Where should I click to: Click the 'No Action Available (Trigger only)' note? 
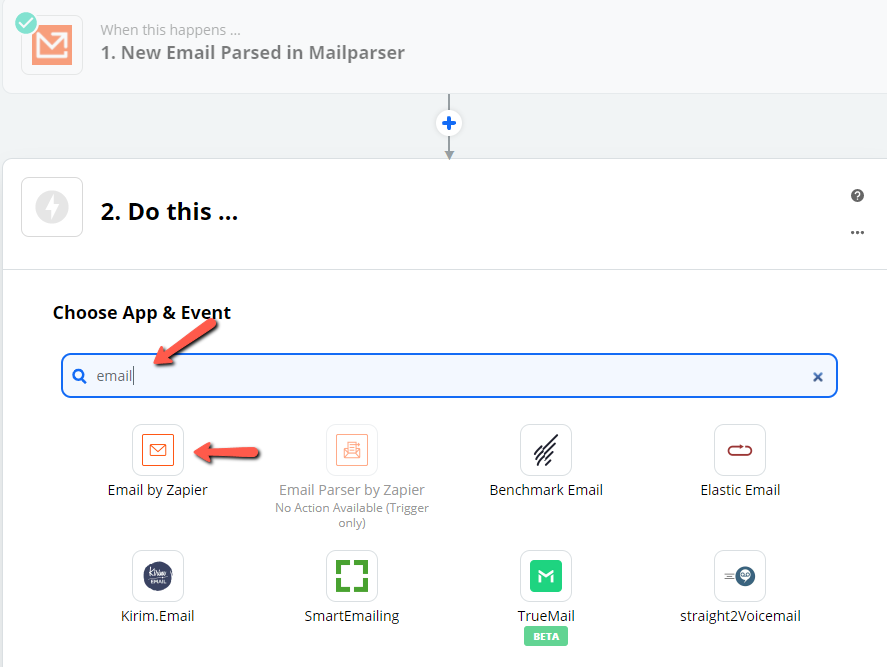click(x=352, y=515)
